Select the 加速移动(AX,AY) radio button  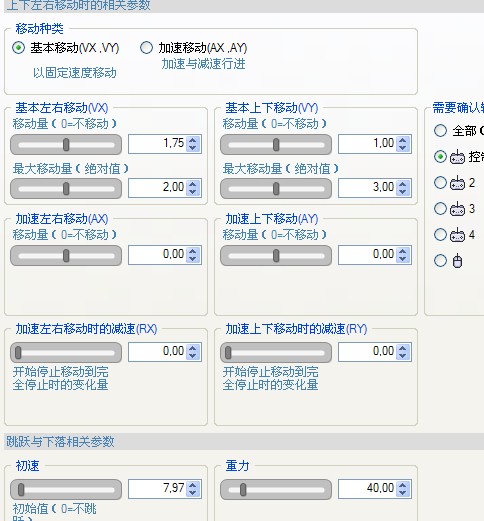click(x=146, y=48)
